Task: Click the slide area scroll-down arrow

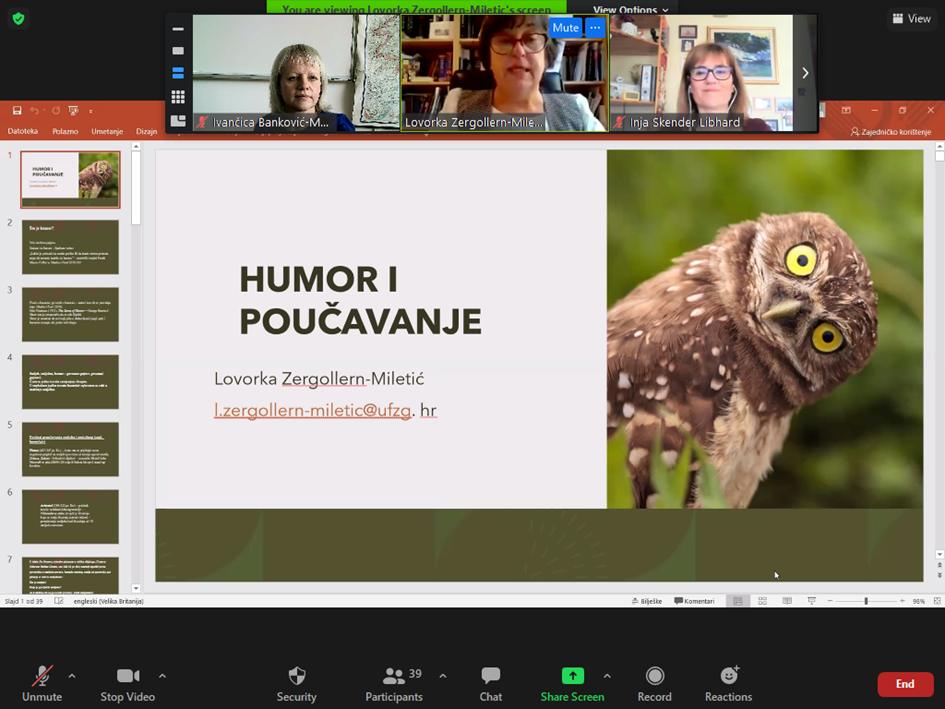Action: 940,554
